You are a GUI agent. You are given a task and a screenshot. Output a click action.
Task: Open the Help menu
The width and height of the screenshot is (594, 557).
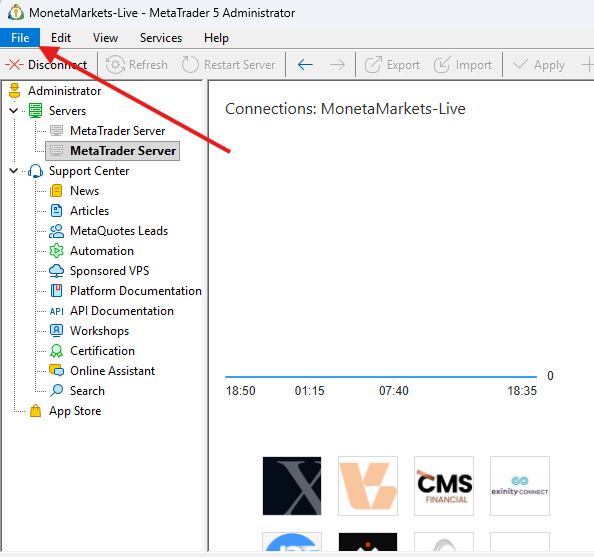(x=216, y=38)
